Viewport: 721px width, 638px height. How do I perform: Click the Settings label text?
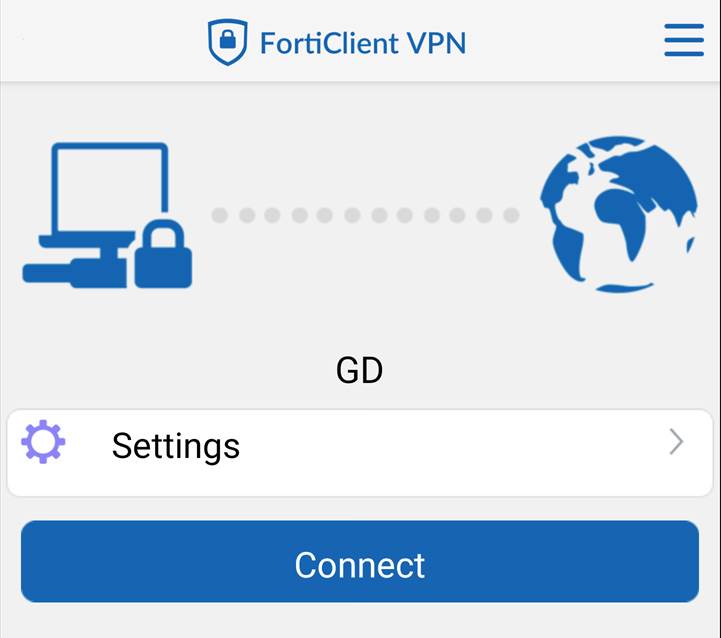pyautogui.click(x=176, y=446)
